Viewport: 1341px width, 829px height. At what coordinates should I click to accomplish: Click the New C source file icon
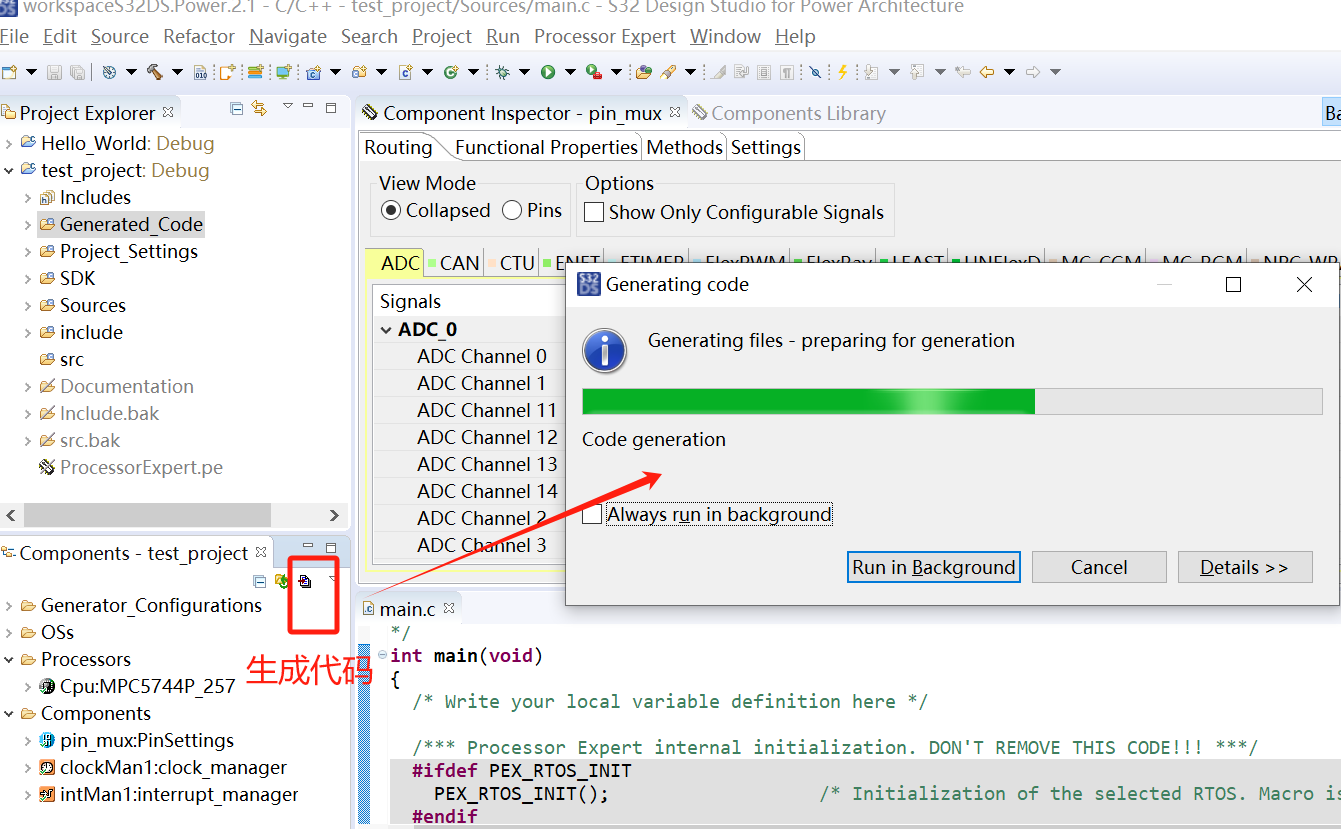tap(405, 72)
